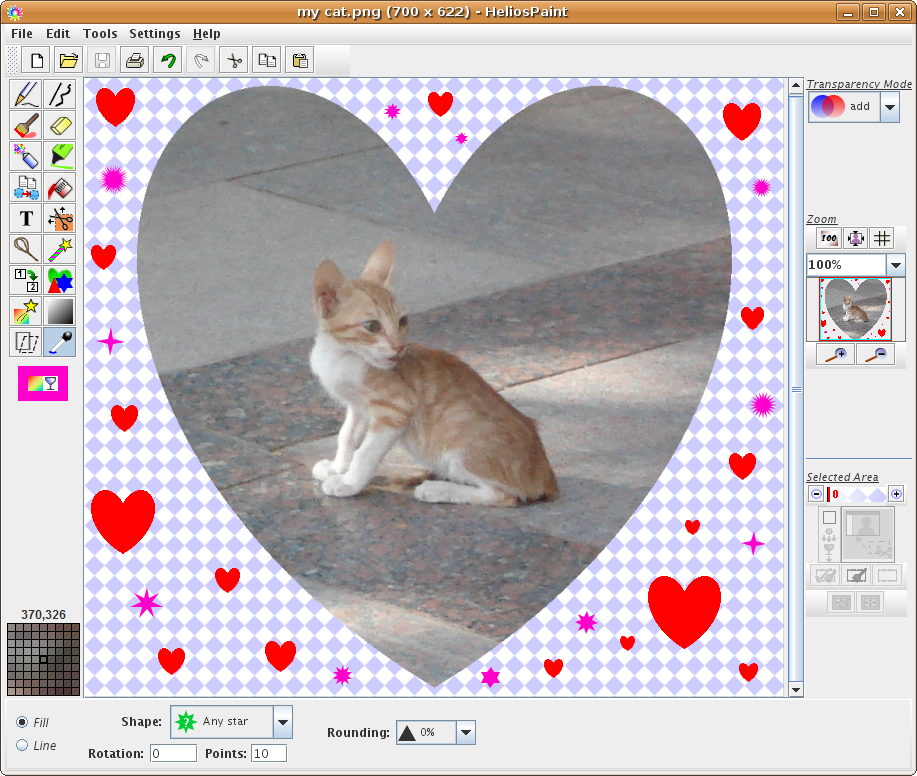This screenshot has width=917, height=776.
Task: Open the magenta current color swatch
Action: click(43, 384)
